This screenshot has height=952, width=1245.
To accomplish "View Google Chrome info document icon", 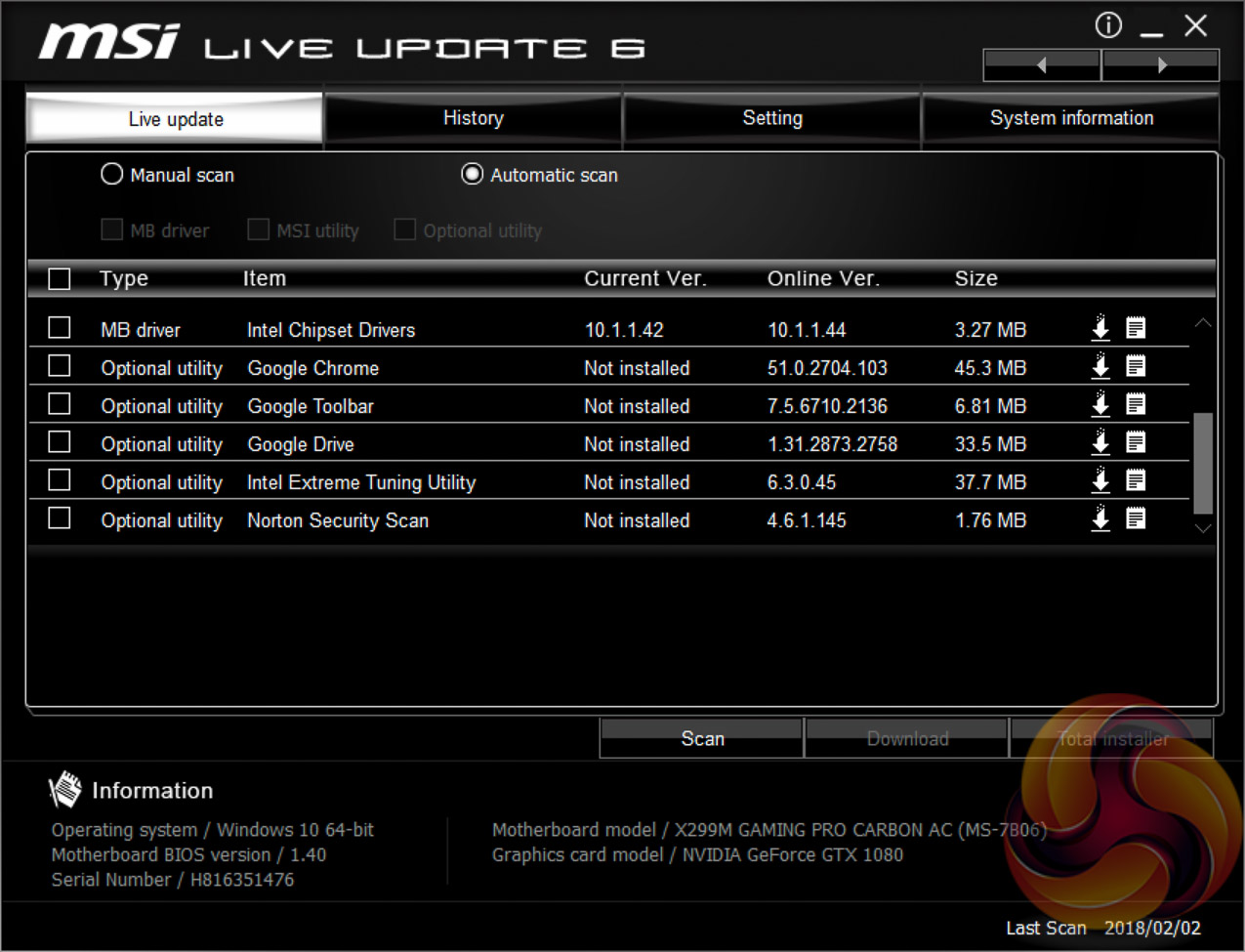I will (x=1136, y=366).
